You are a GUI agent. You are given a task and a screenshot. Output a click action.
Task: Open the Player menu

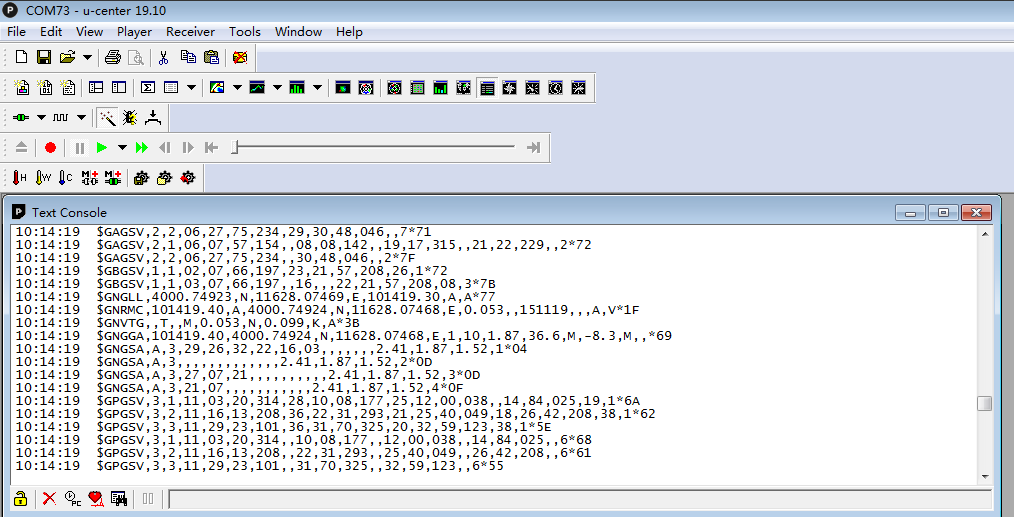click(x=134, y=32)
